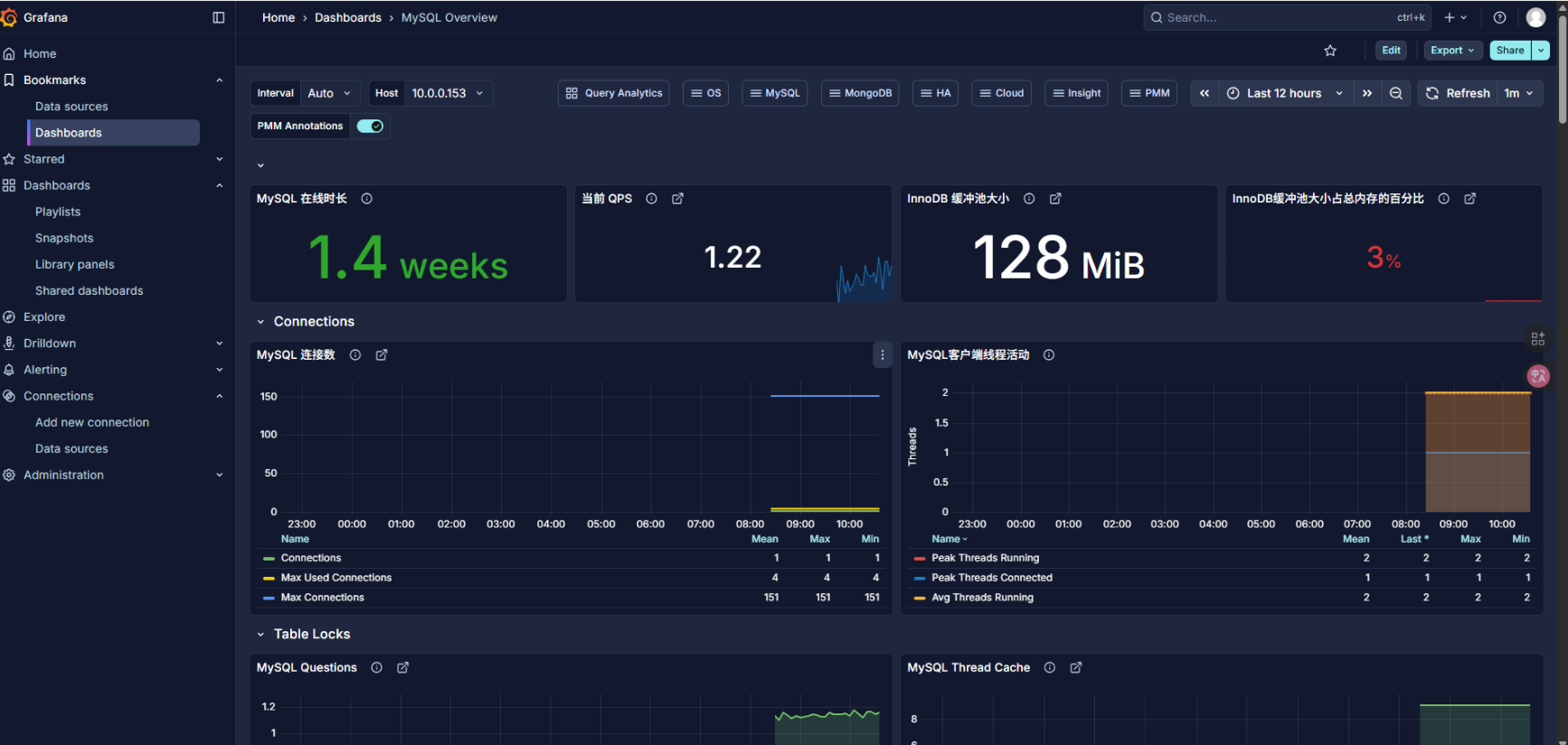Open the Interval Auto dropdown

(330, 93)
